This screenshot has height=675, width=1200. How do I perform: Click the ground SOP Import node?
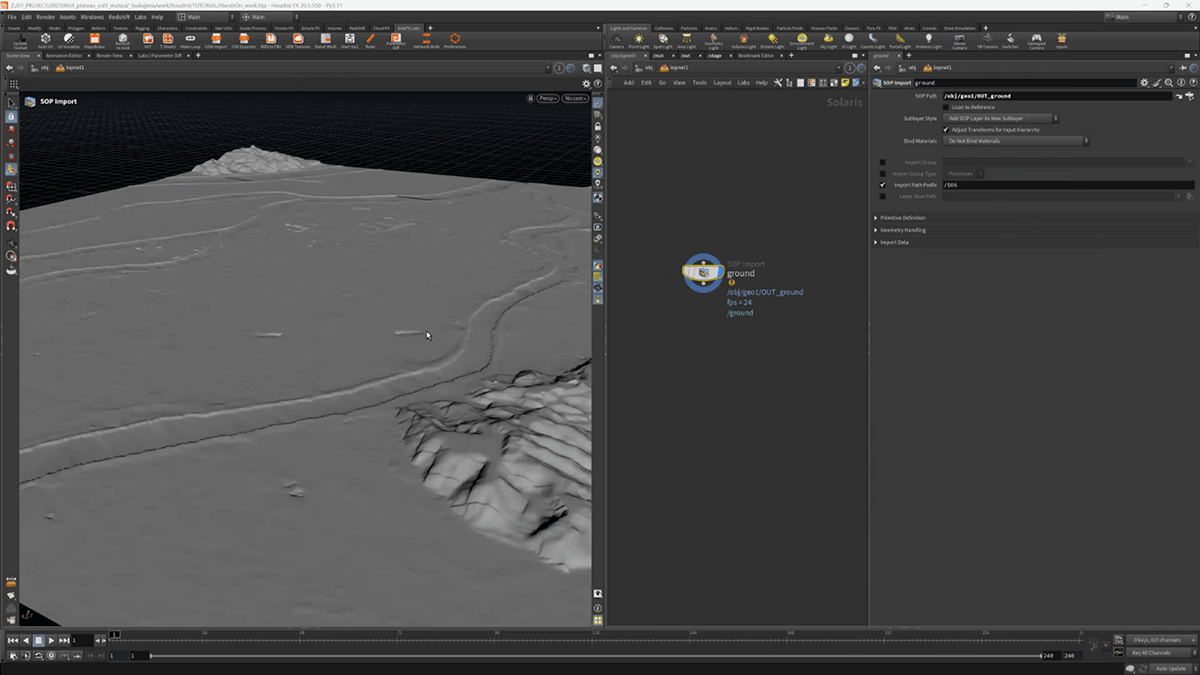[703, 272]
